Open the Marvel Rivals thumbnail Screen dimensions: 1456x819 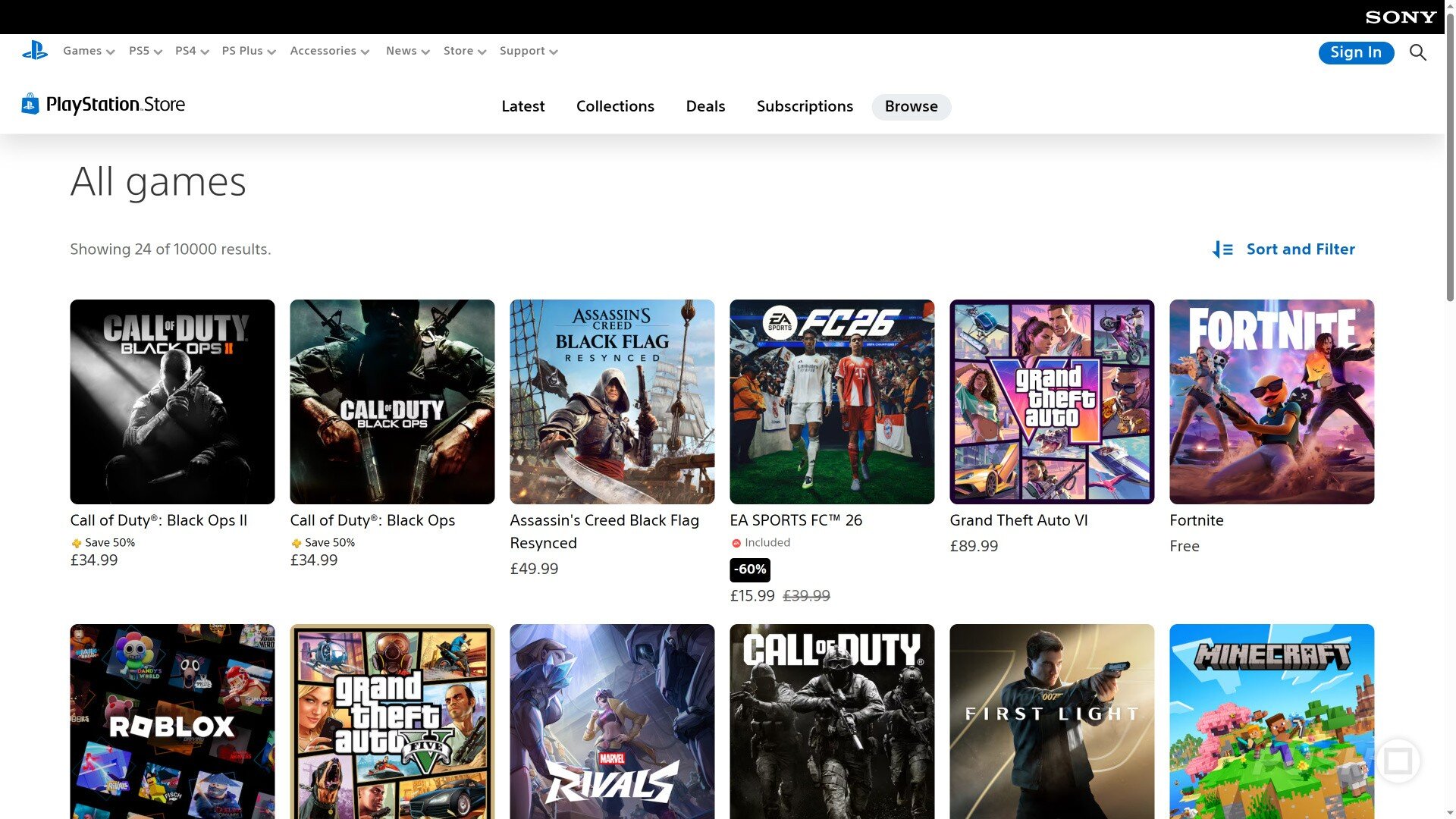click(x=612, y=721)
